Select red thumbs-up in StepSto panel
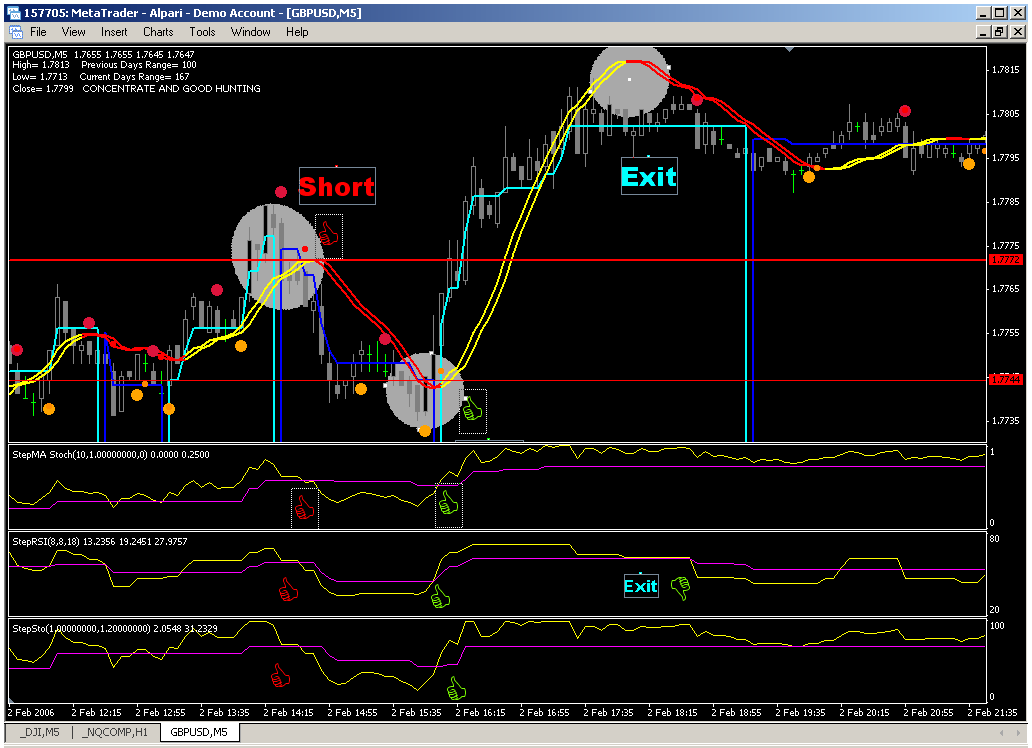 (x=281, y=676)
